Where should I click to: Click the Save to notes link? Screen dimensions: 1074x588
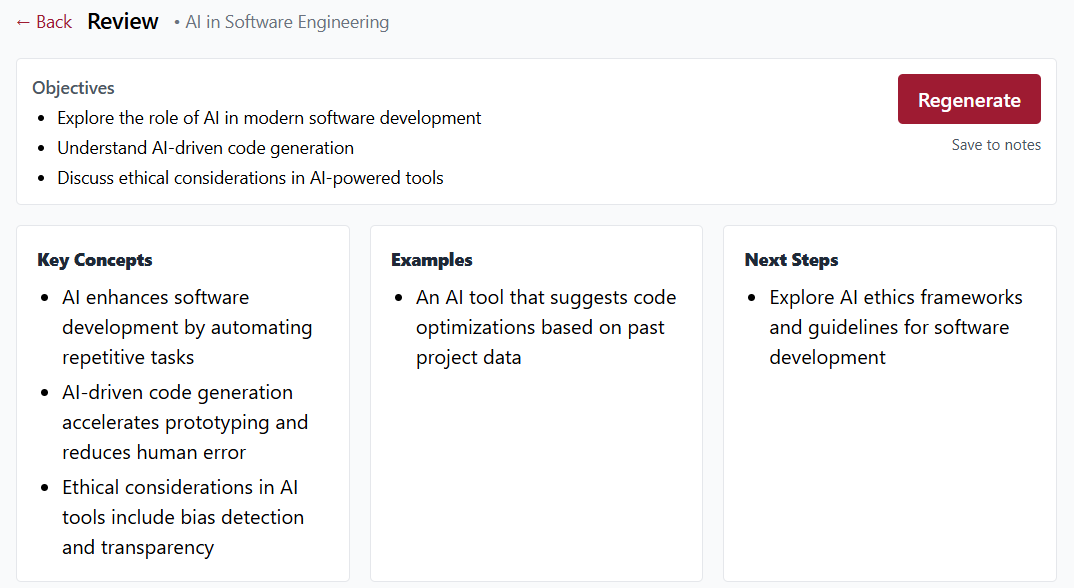tap(996, 145)
